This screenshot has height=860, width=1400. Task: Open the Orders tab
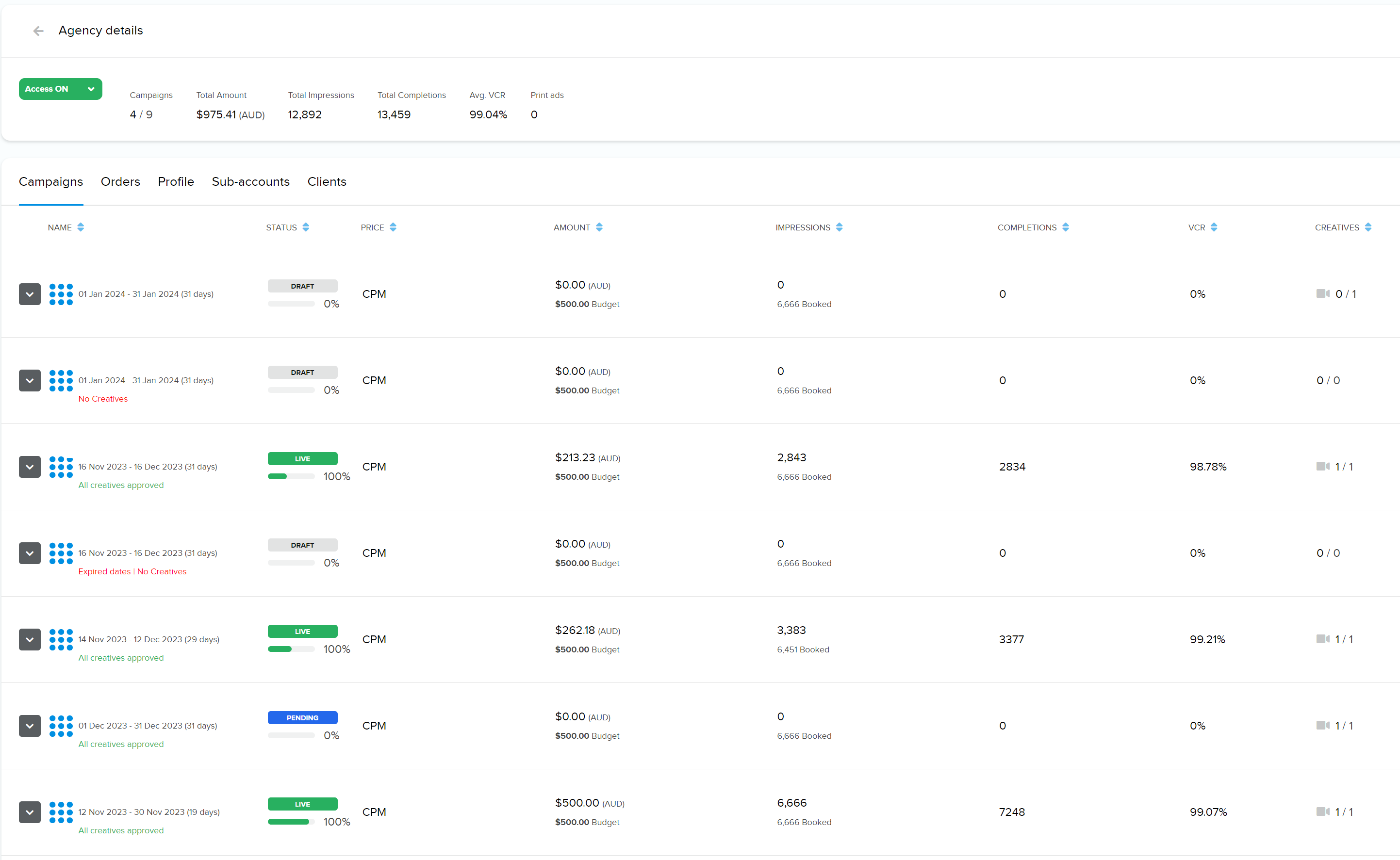[x=120, y=181]
